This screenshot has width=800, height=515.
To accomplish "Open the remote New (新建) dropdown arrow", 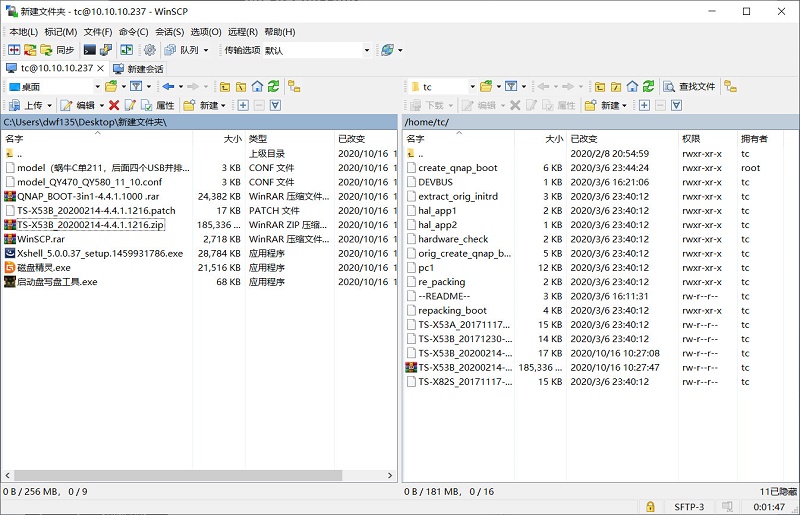I will click(x=624, y=106).
